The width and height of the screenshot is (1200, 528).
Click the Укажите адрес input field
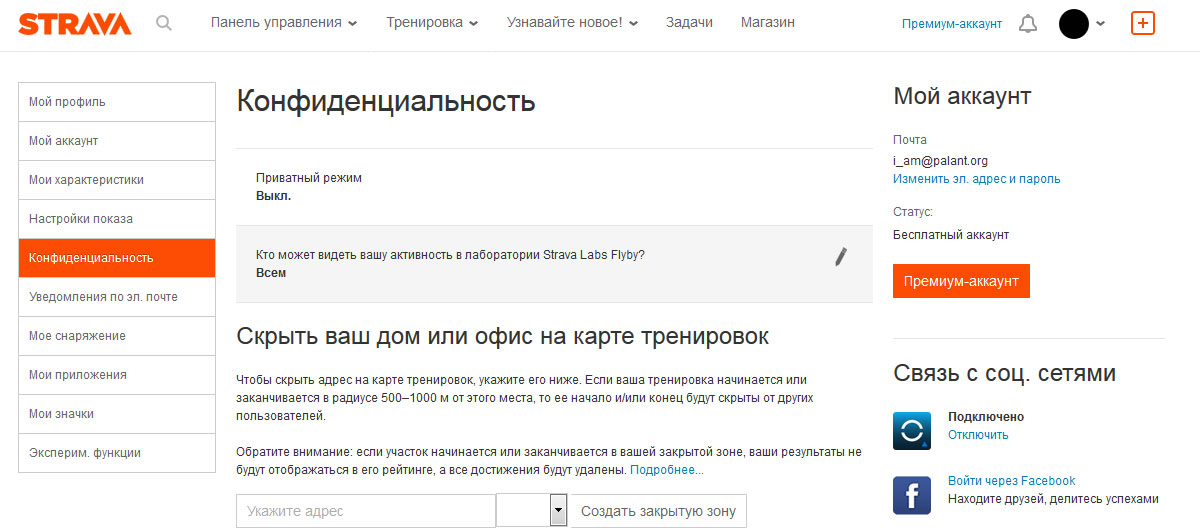point(366,511)
